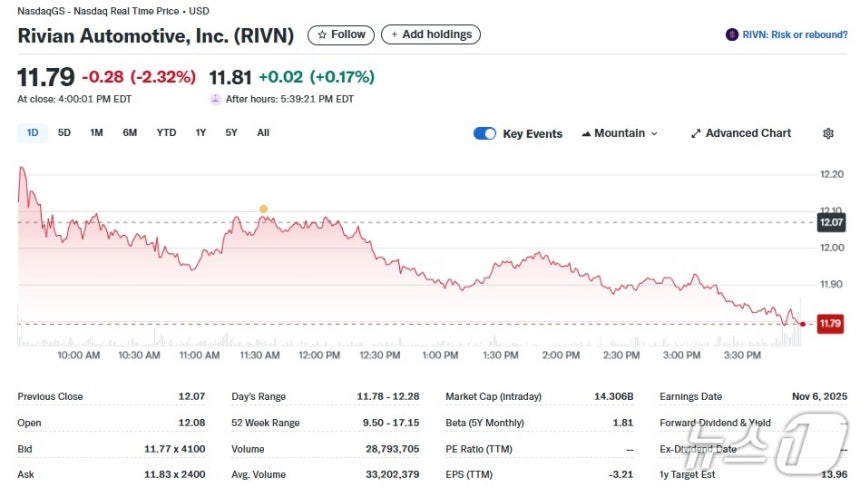Click the 12.07 previous close label on chart

(x=831, y=223)
